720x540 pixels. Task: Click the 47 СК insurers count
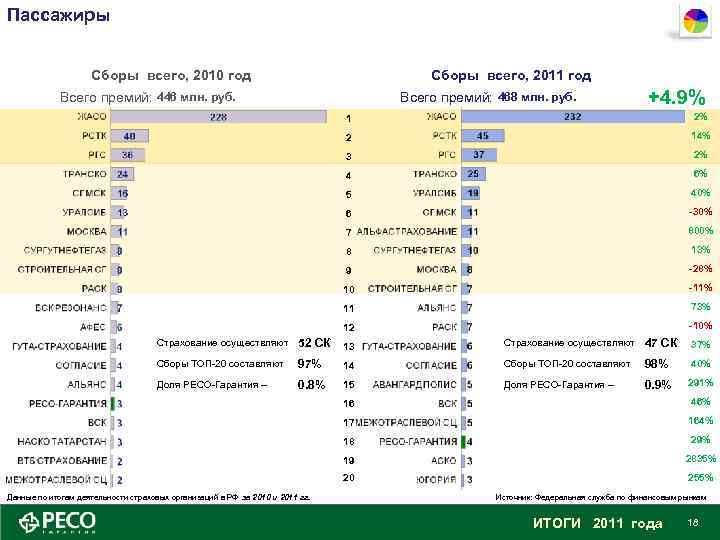(x=661, y=343)
